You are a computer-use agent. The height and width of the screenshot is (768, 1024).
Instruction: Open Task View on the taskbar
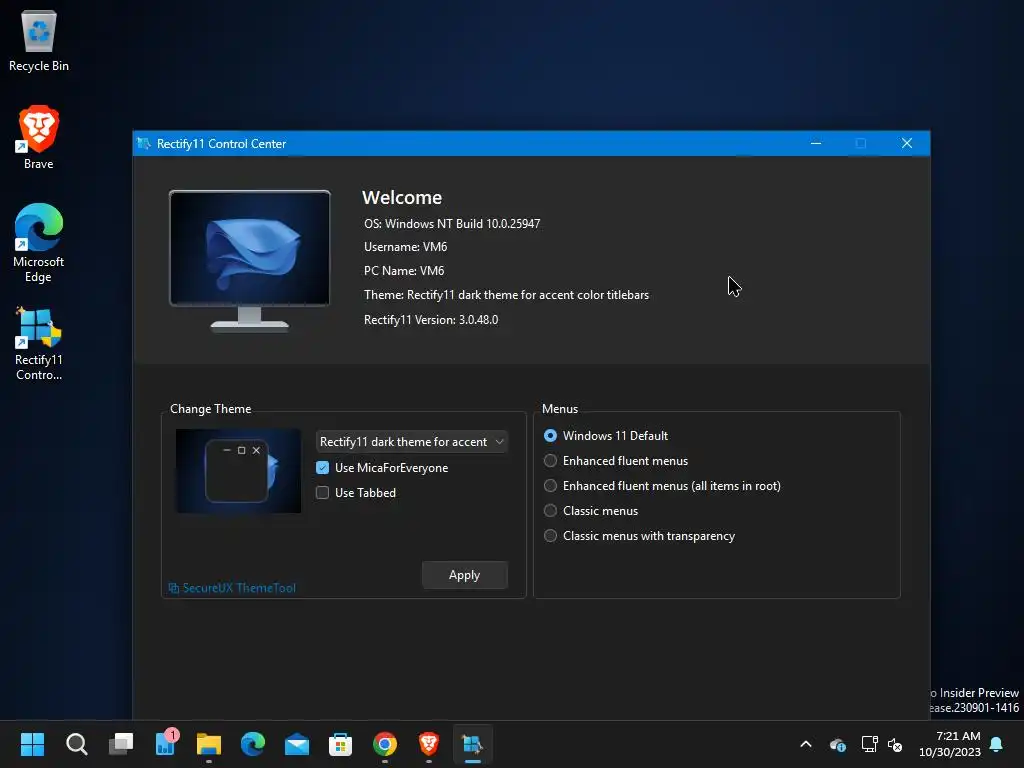click(121, 744)
